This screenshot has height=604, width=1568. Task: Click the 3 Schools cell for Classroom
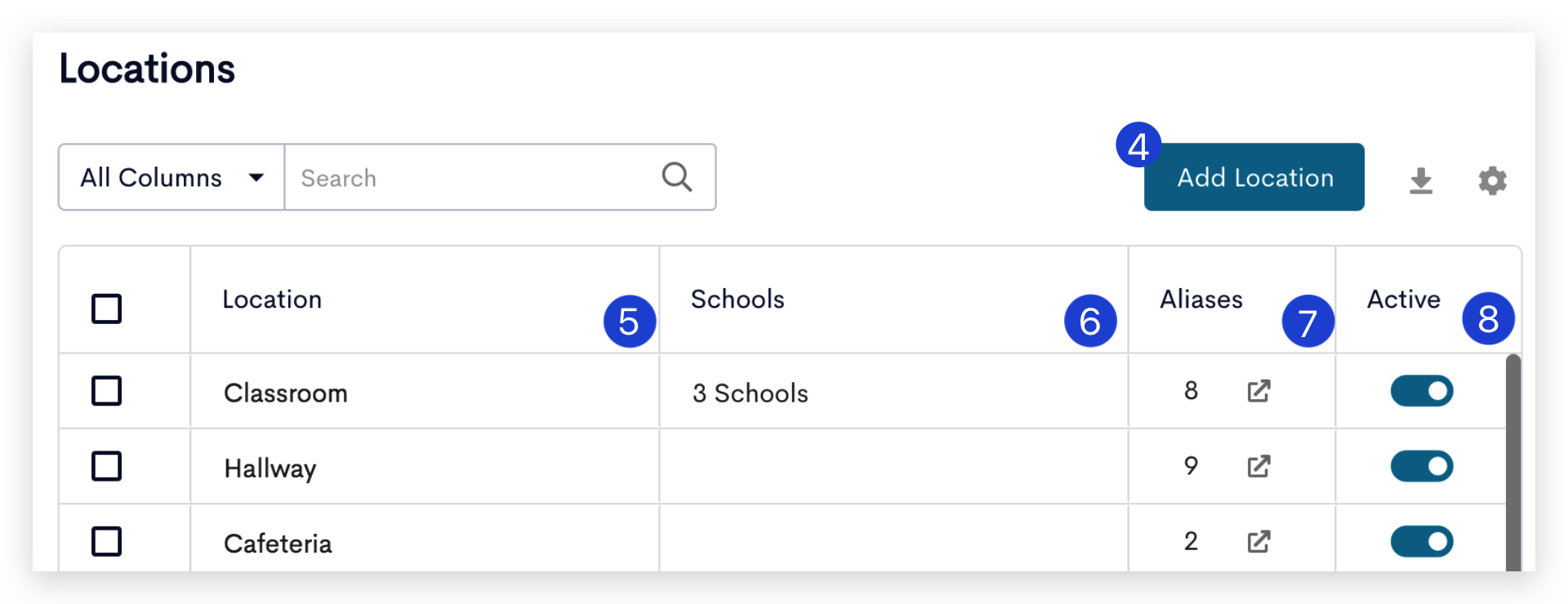tap(751, 393)
